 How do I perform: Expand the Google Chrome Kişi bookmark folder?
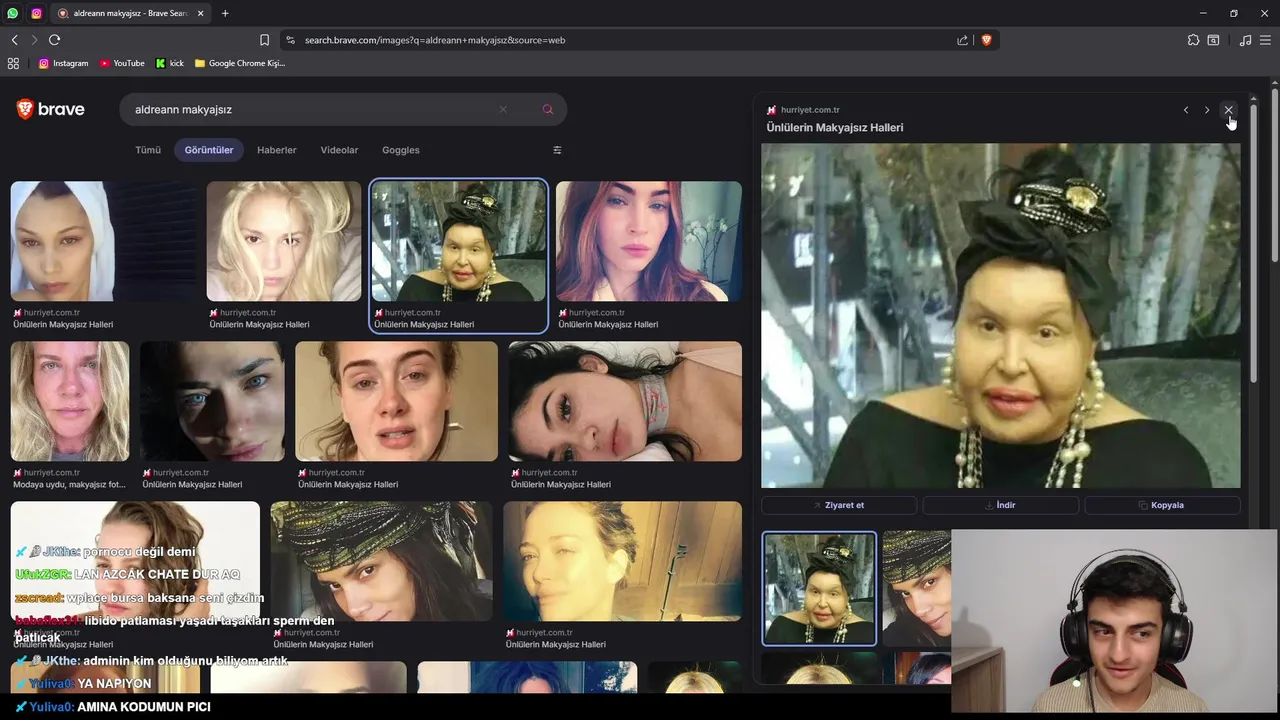tap(240, 63)
